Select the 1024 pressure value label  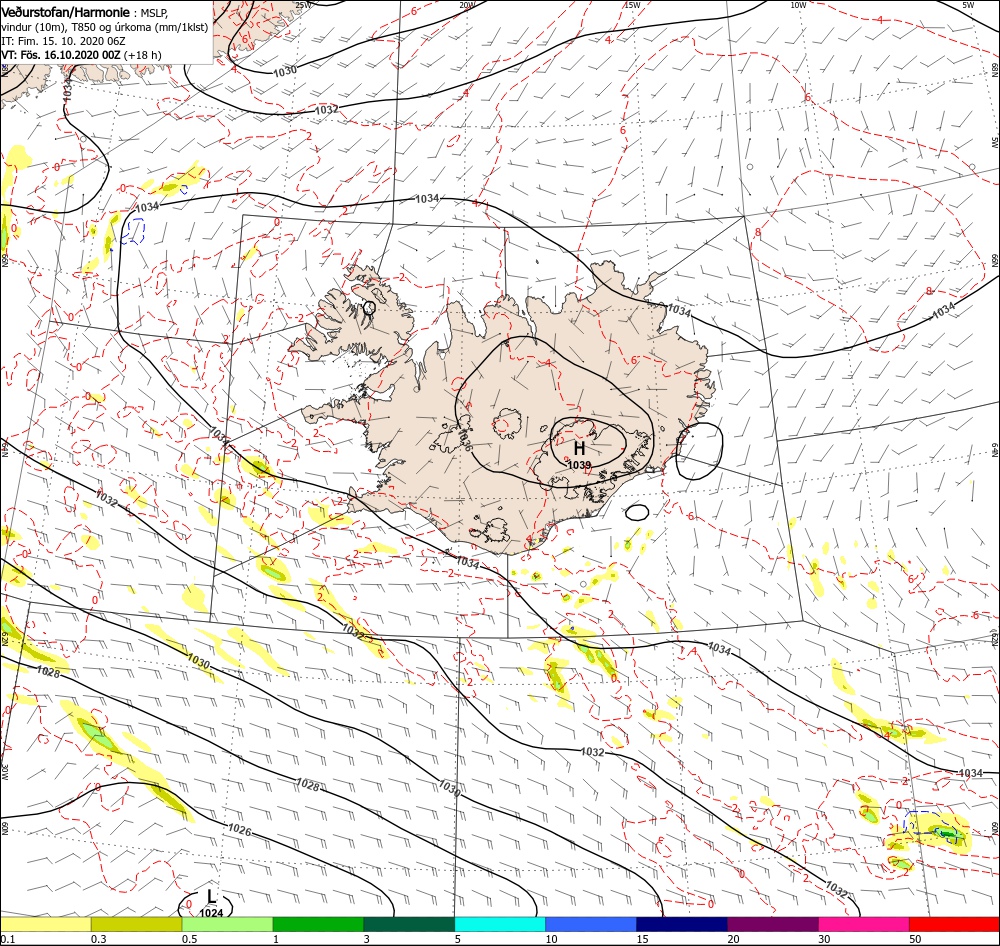211,913
